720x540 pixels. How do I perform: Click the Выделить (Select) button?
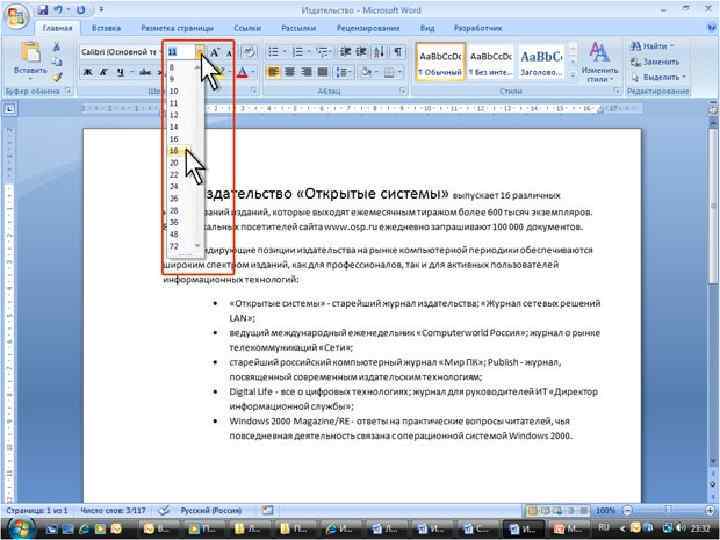(x=658, y=77)
